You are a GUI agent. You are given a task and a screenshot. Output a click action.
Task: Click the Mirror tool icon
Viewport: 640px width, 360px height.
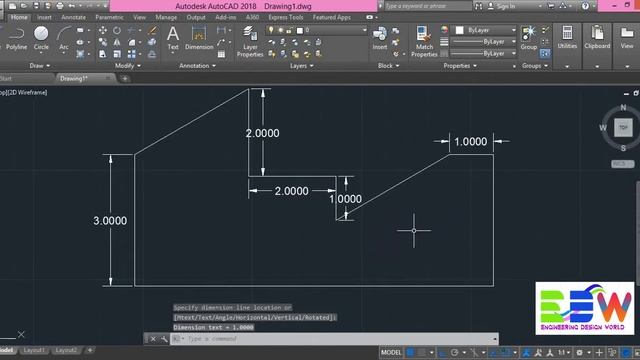(x=117, y=42)
